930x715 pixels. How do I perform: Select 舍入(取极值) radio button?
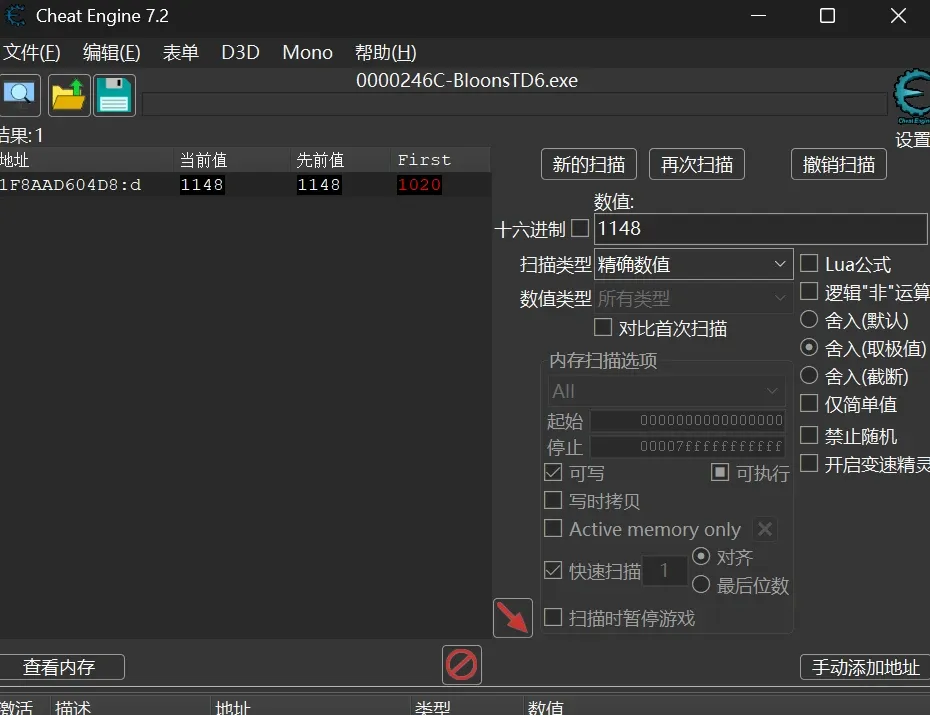point(809,347)
